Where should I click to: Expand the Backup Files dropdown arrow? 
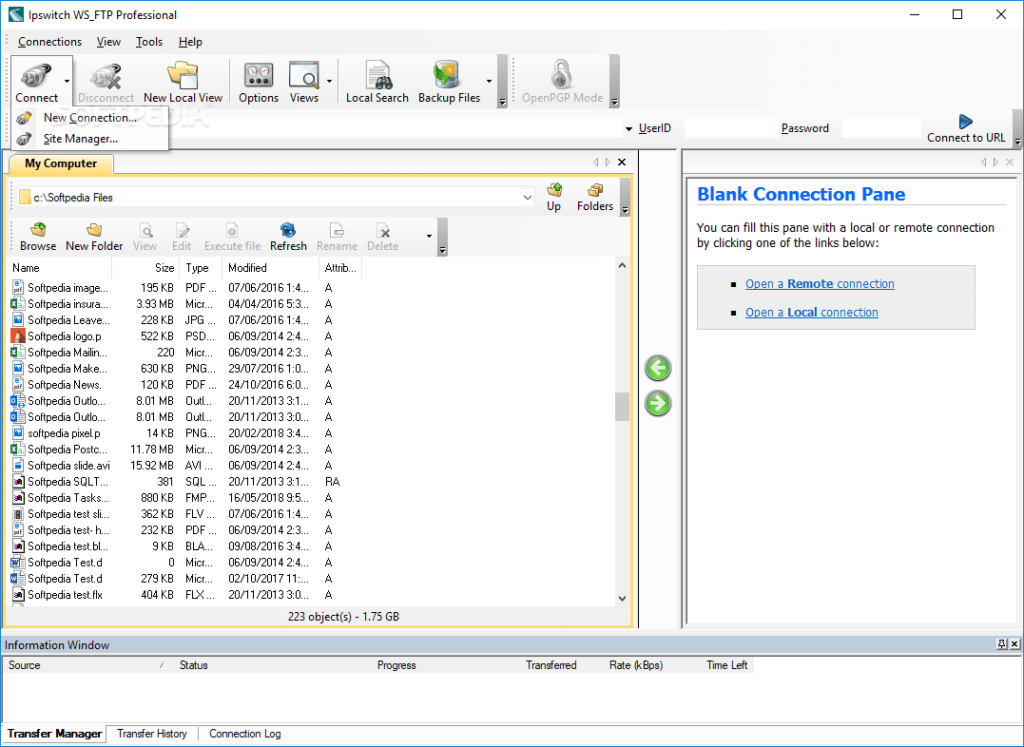[x=489, y=81]
